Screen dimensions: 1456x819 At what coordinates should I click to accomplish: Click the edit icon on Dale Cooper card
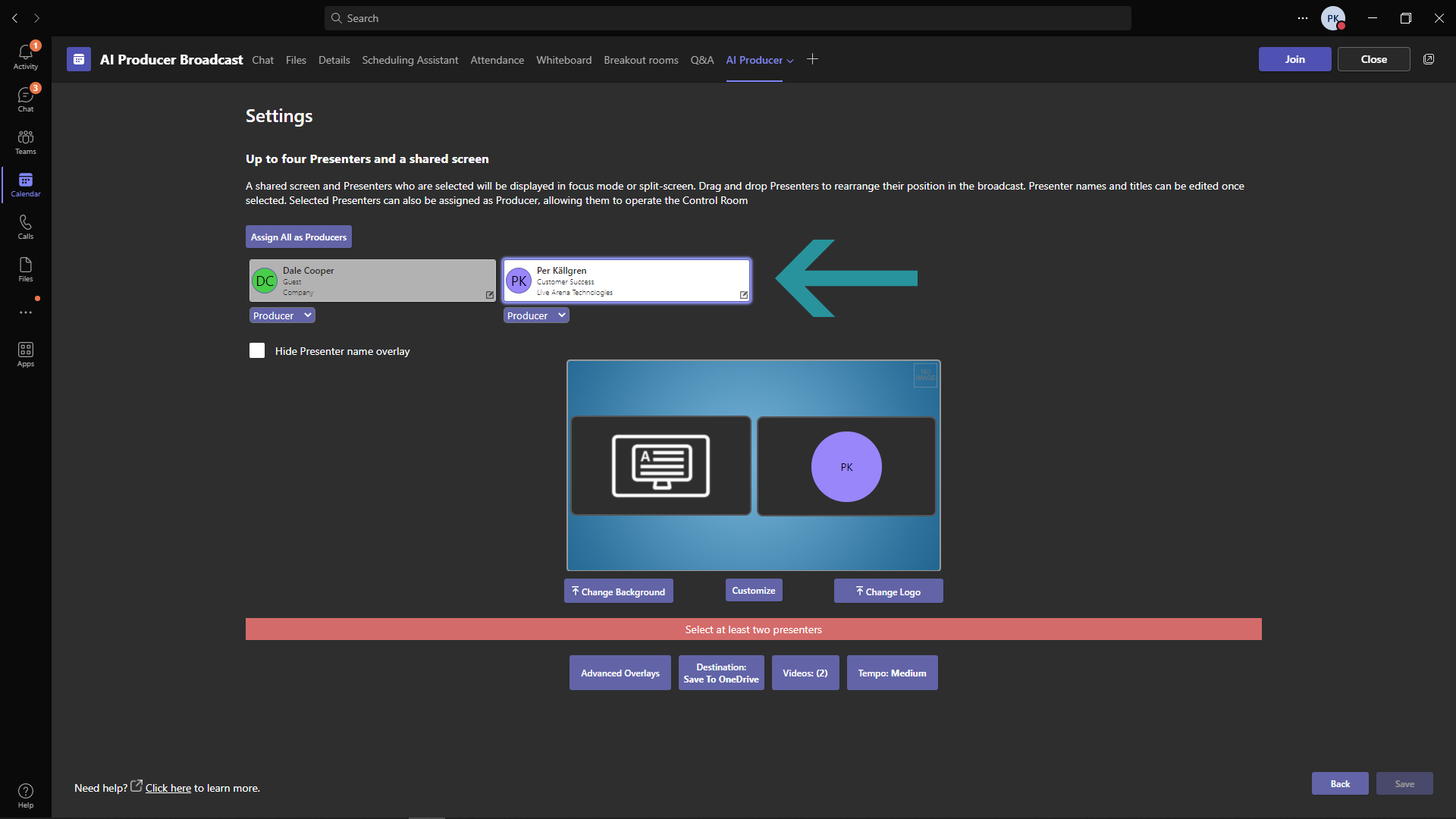click(x=489, y=295)
